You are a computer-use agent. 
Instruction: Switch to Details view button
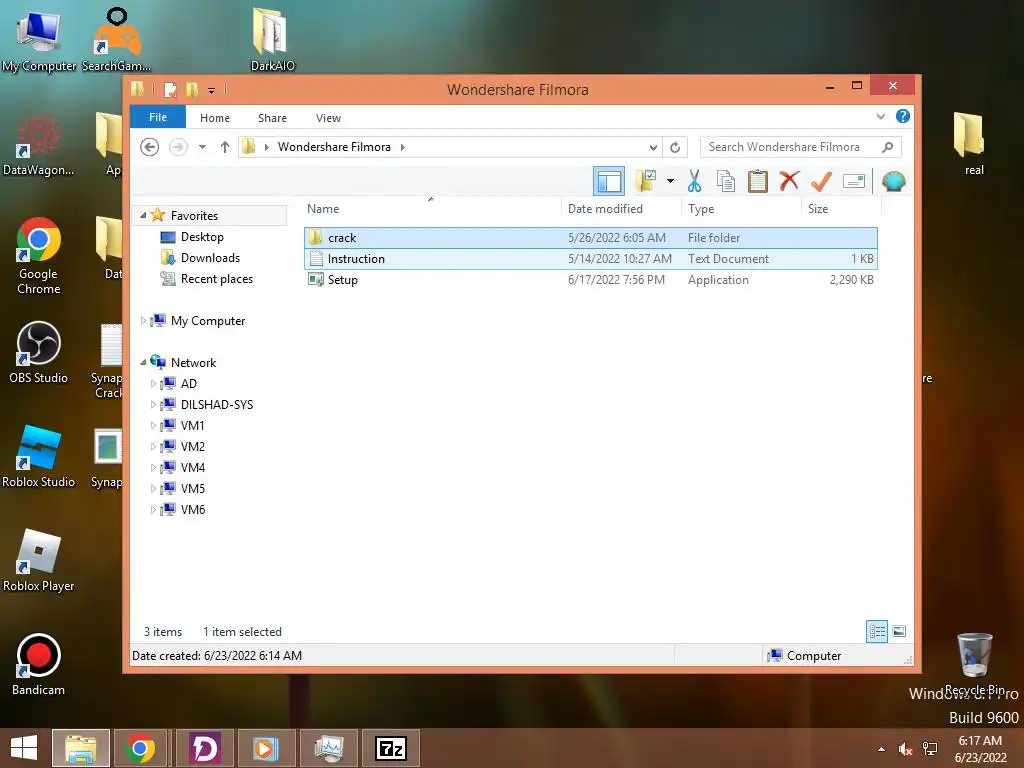877,632
